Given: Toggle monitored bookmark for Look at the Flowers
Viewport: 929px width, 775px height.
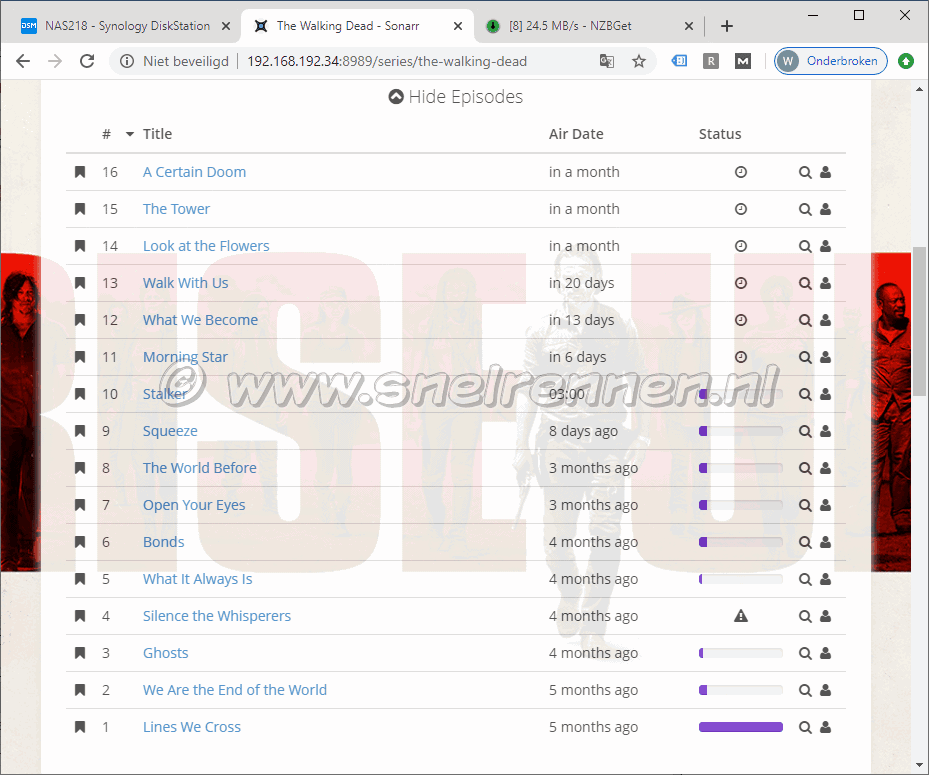Looking at the screenshot, I should pos(80,246).
